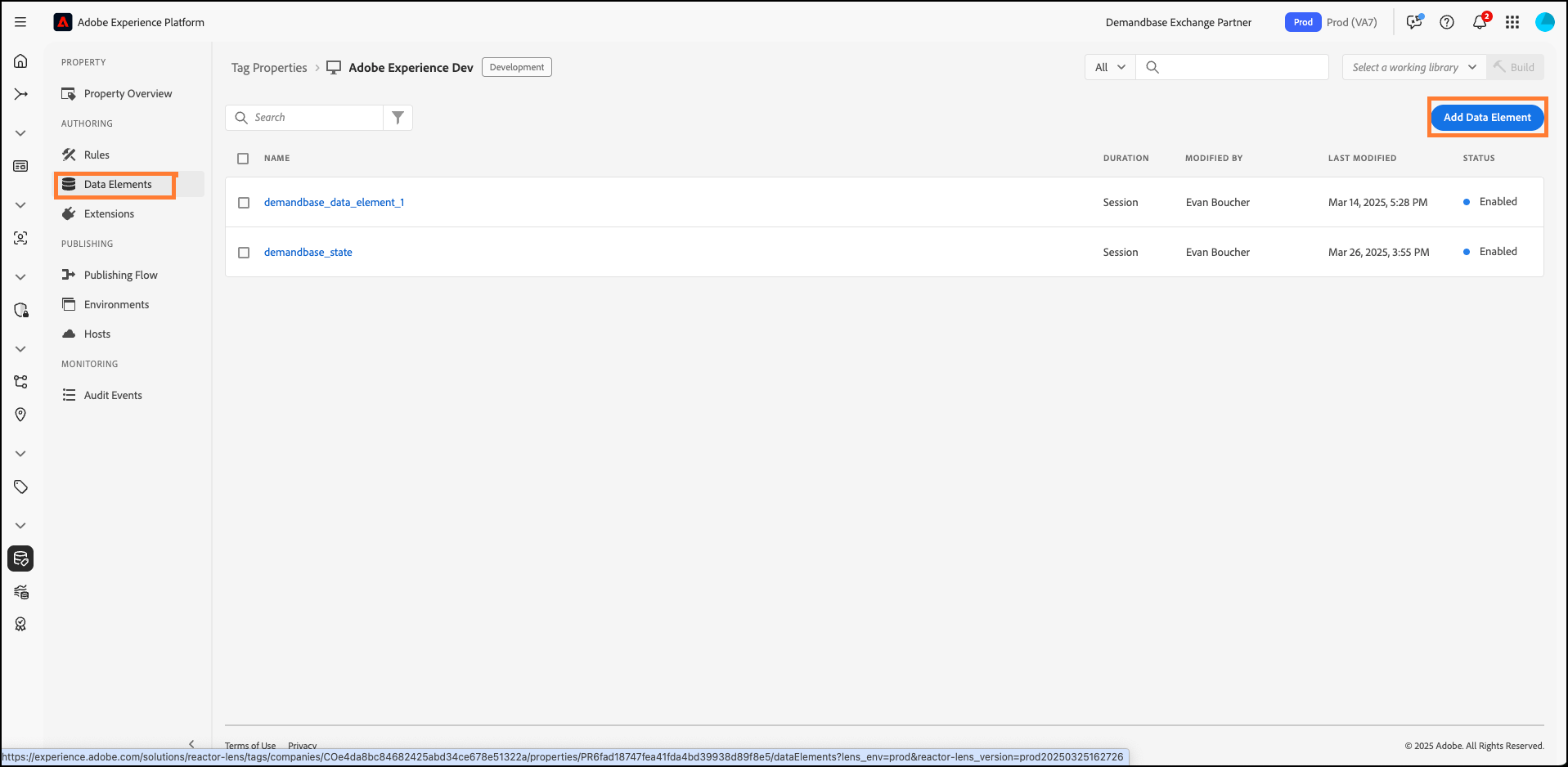Viewport: 1568px width, 767px height.
Task: Open the All filter dropdown
Action: [x=1109, y=67]
